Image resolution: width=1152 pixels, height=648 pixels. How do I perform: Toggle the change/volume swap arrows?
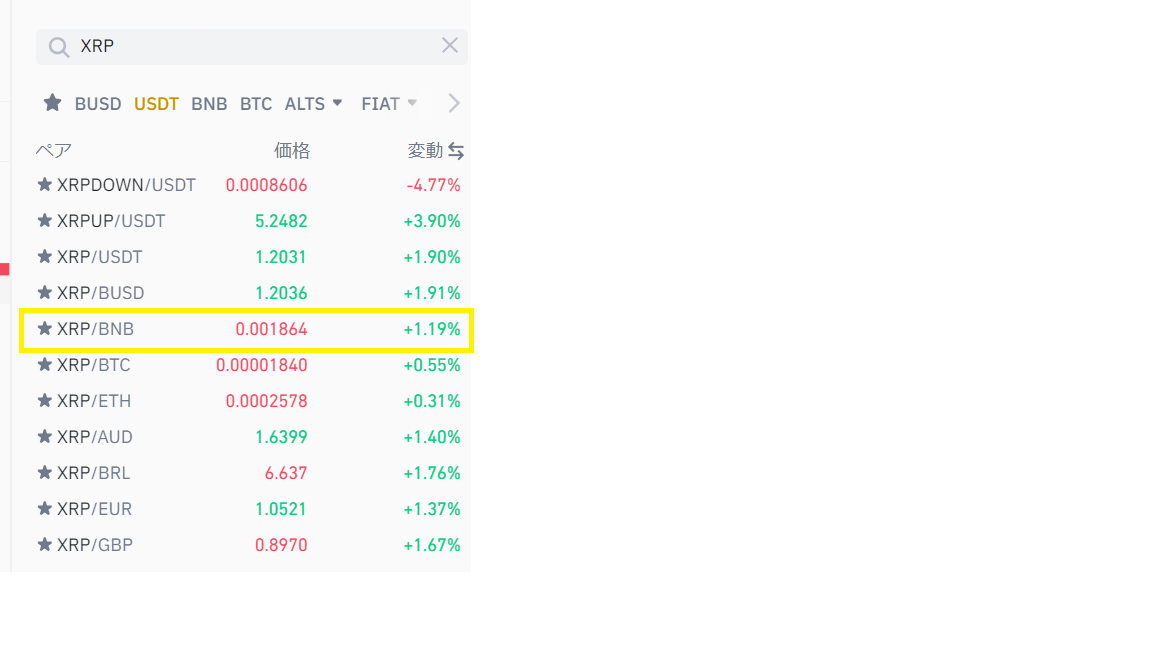(456, 151)
